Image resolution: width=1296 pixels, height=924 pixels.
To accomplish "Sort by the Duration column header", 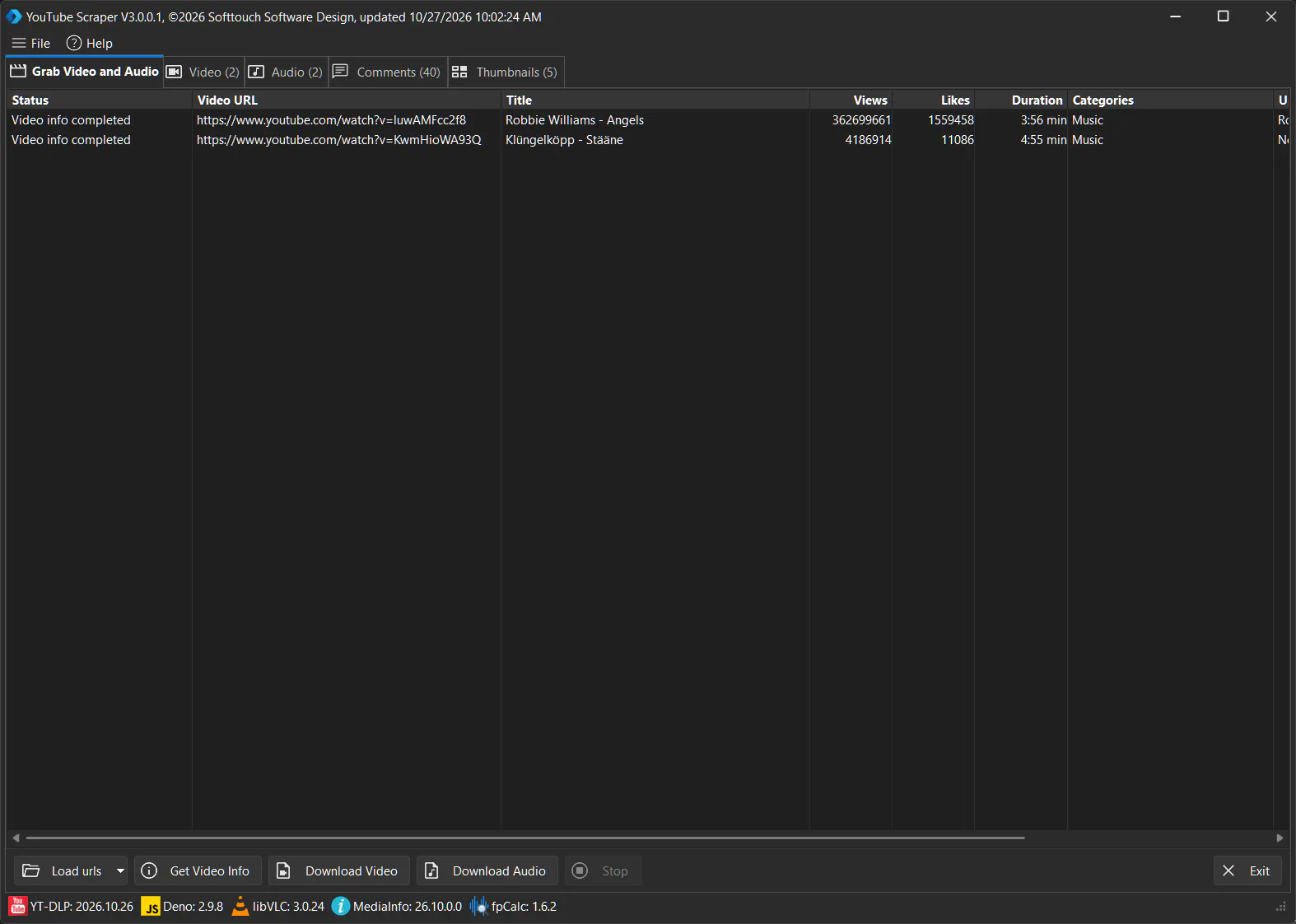I will coord(1021,100).
